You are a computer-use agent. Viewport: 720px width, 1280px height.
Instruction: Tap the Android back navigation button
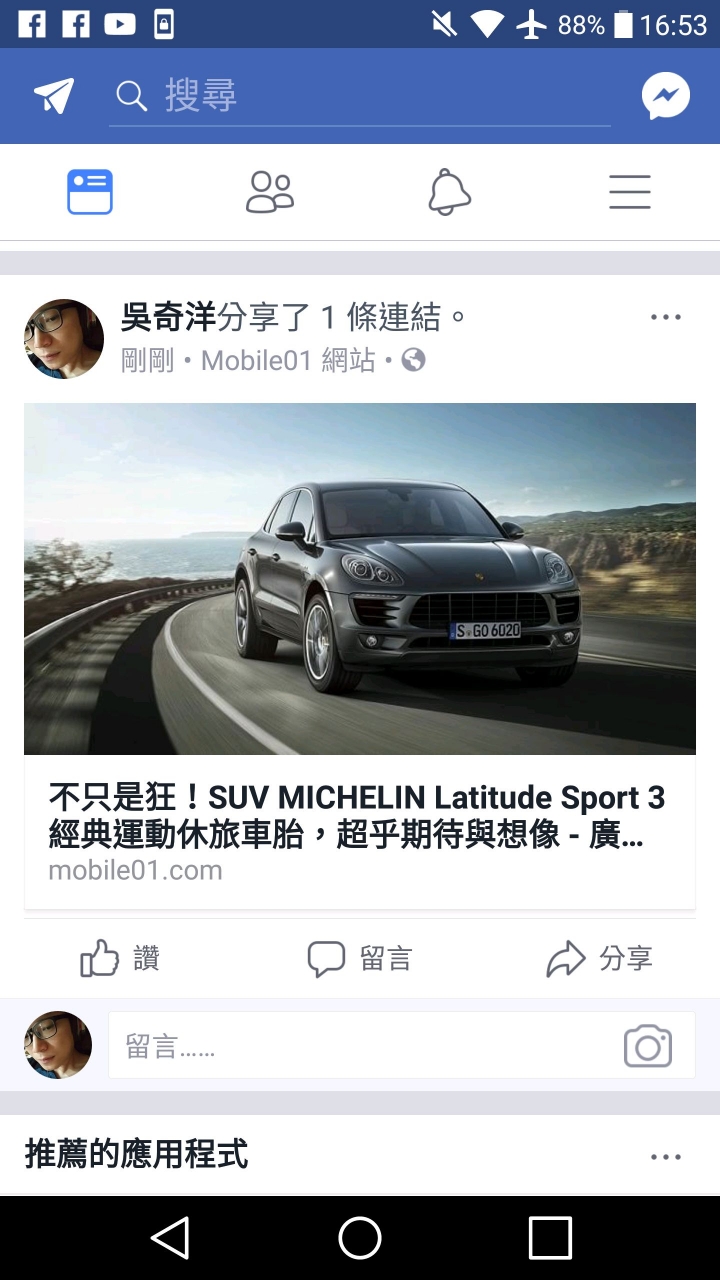[170, 1238]
